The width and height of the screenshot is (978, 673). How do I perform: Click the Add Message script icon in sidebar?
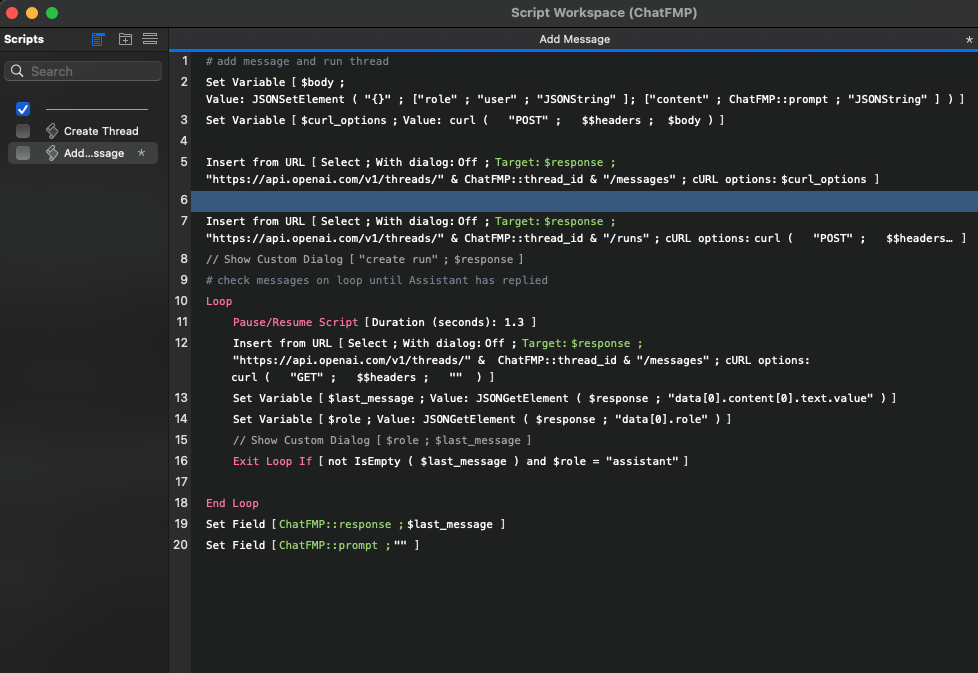coord(52,153)
